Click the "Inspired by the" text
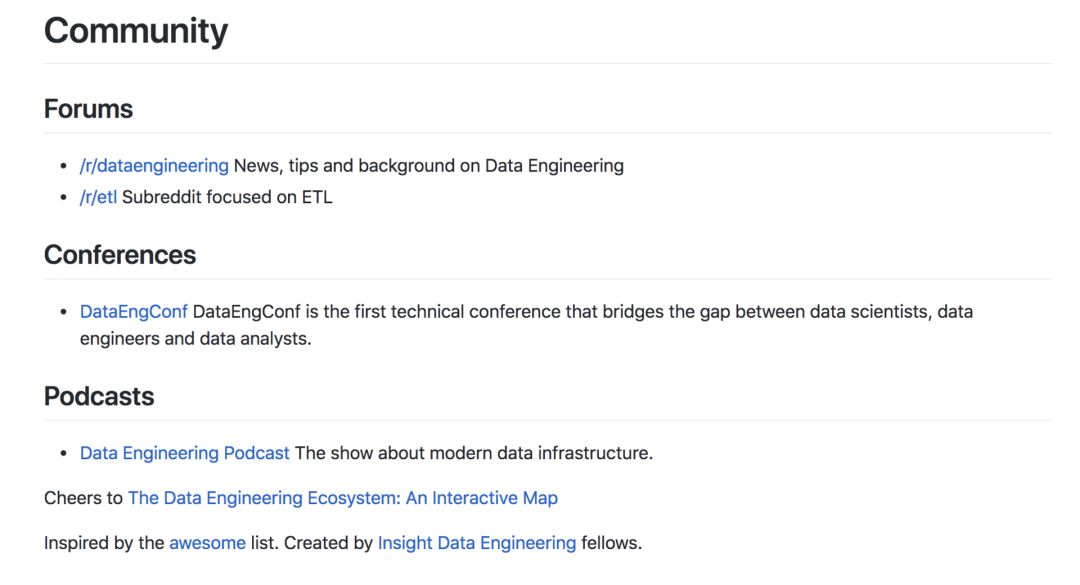The width and height of the screenshot is (1080, 585). click(104, 543)
